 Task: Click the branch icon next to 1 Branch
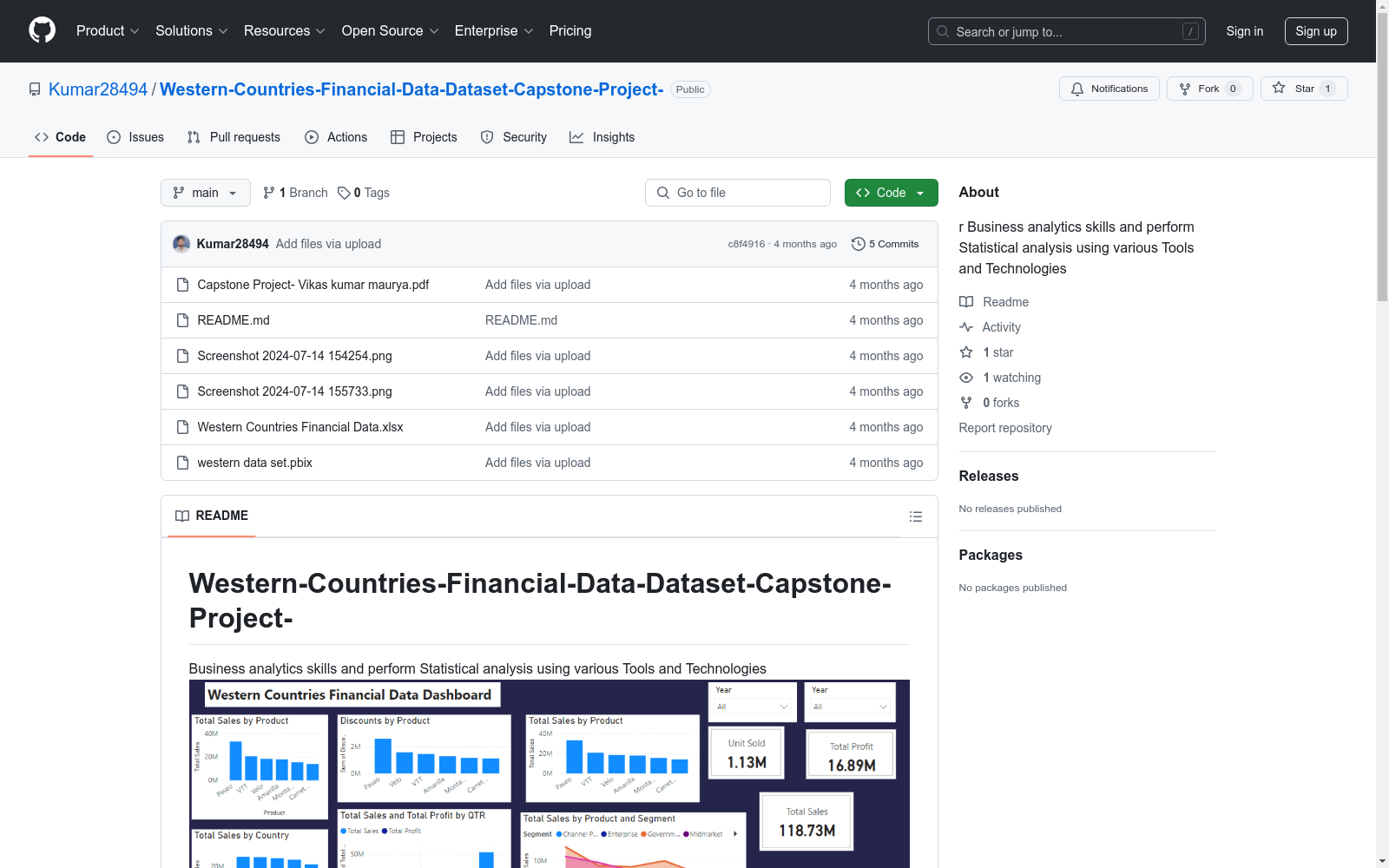pos(269,193)
